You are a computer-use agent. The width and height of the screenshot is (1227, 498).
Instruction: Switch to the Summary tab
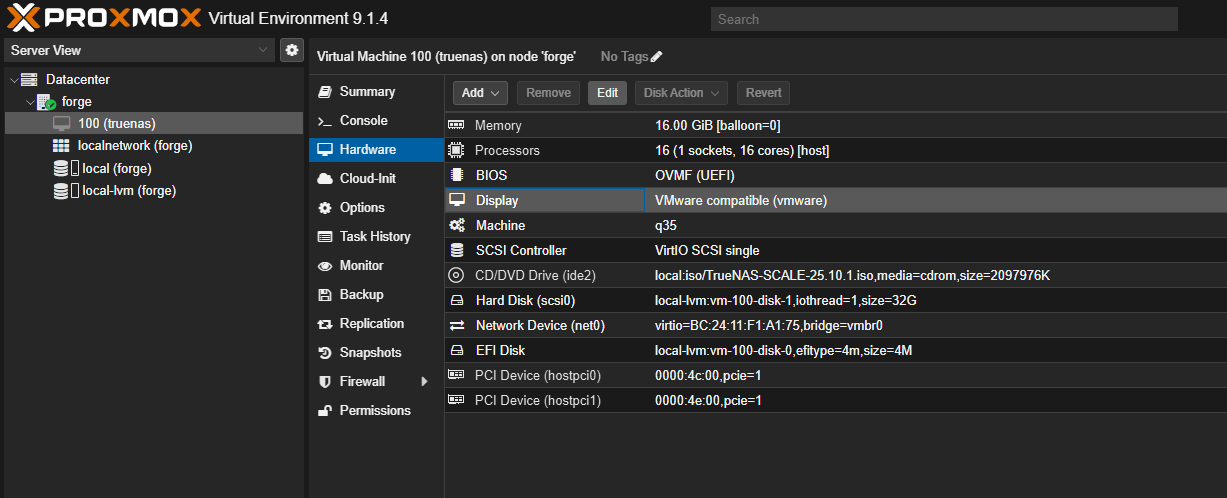click(x=366, y=92)
